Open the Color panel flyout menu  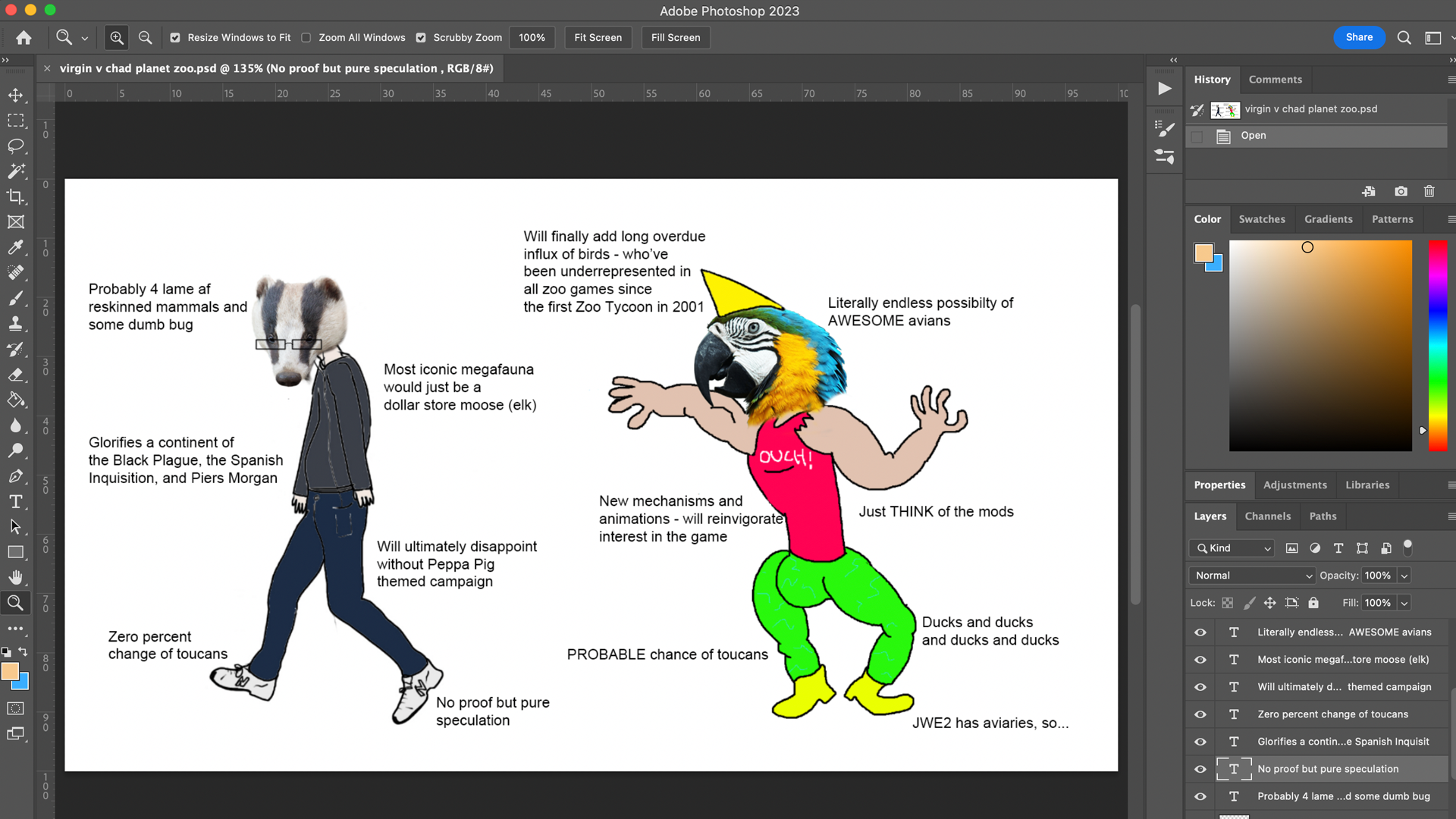click(1451, 219)
